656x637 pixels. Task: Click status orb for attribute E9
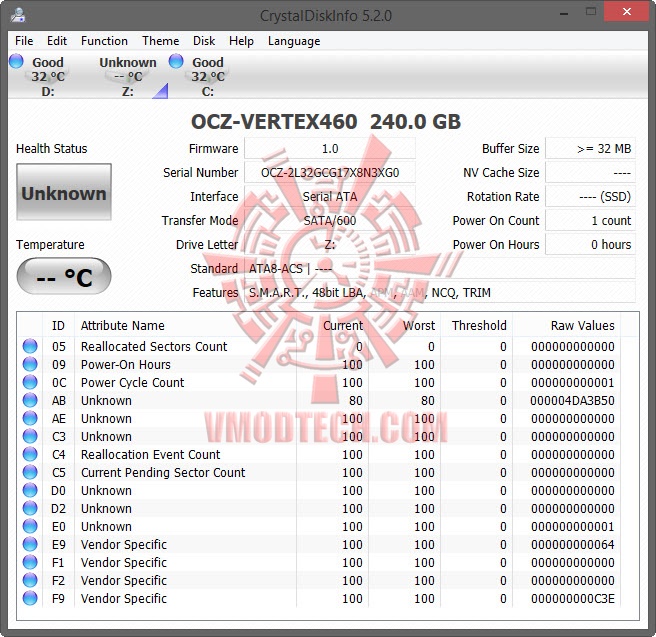tap(30, 544)
